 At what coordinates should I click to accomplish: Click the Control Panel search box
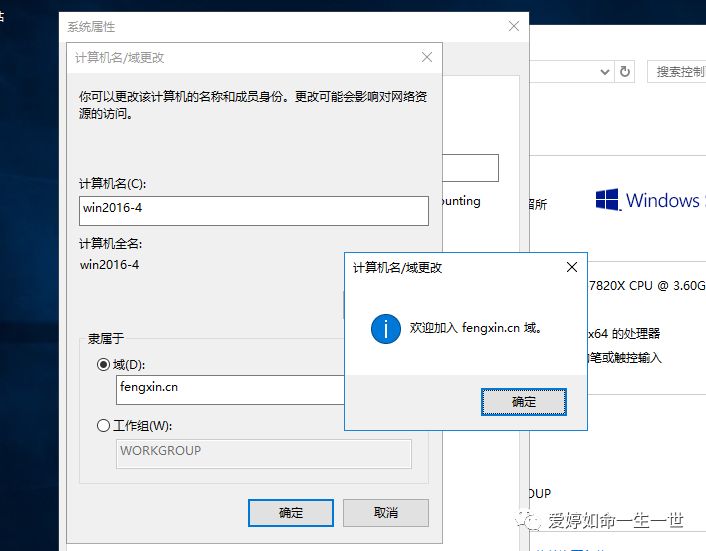tap(677, 72)
